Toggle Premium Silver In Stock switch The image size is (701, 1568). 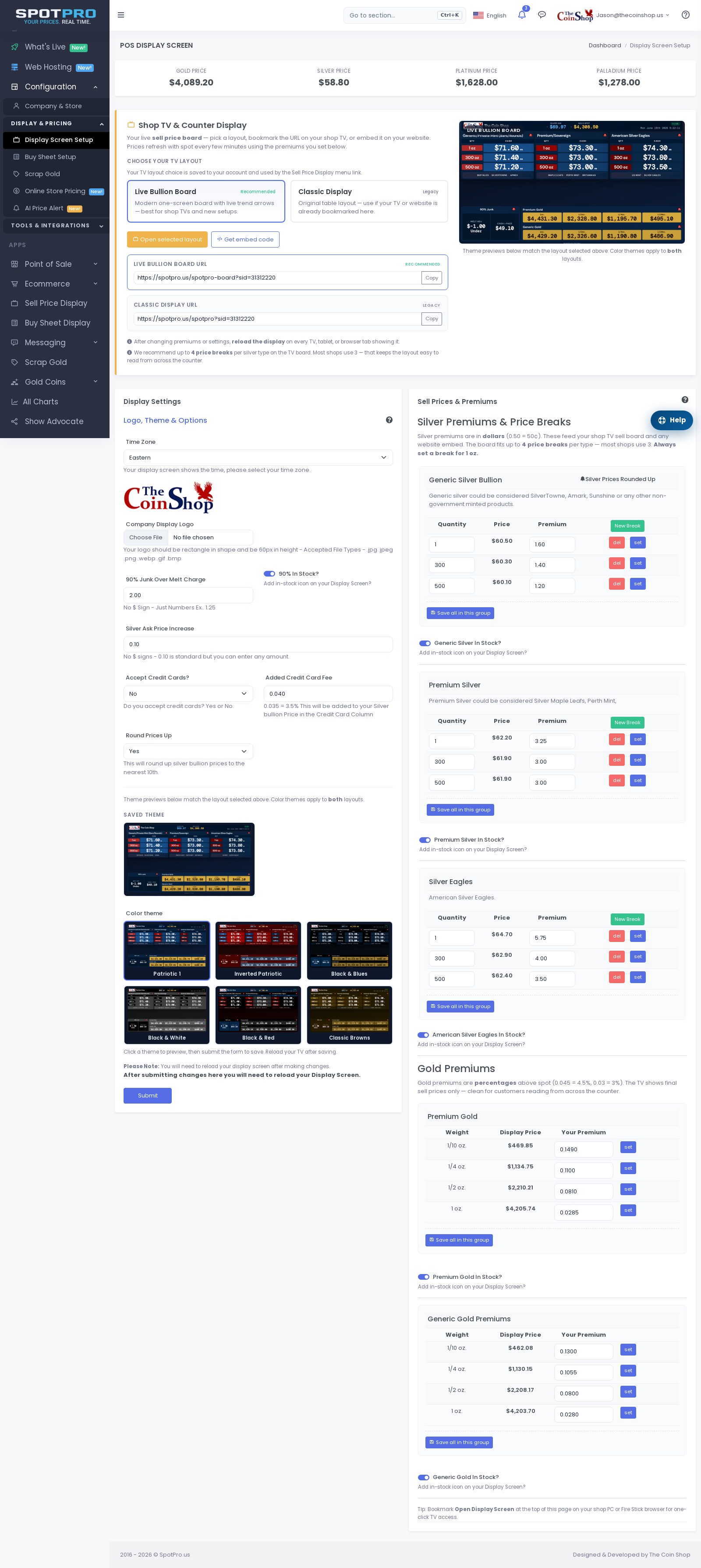click(425, 839)
